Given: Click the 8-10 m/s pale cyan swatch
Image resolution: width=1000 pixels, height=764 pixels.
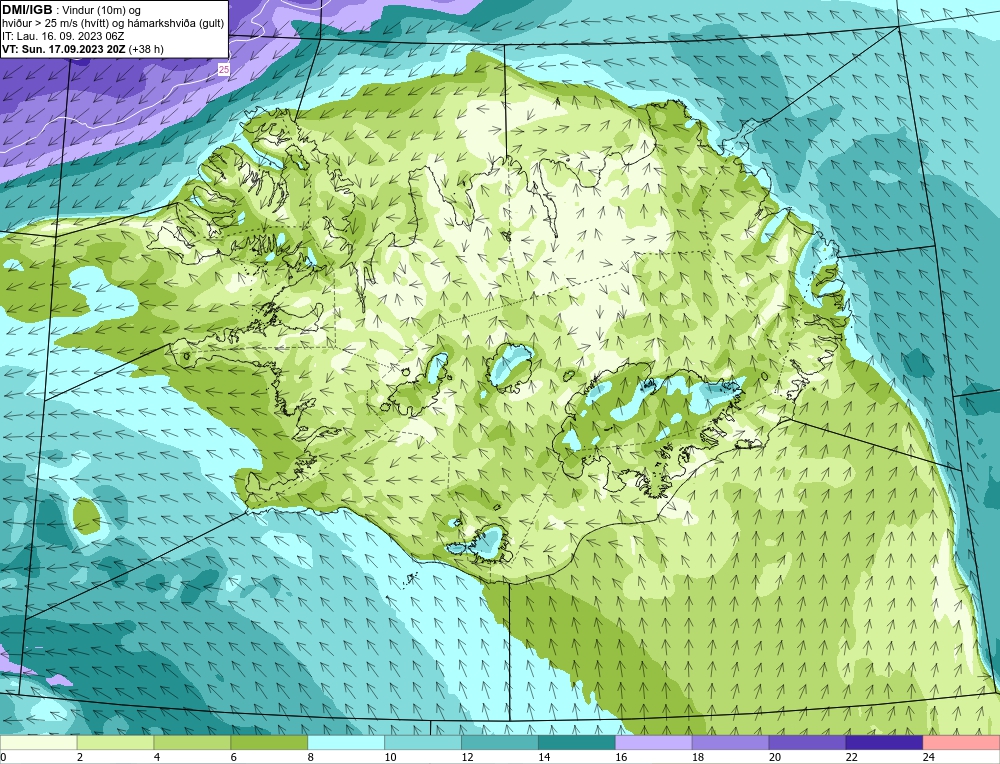Looking at the screenshot, I should [346, 743].
